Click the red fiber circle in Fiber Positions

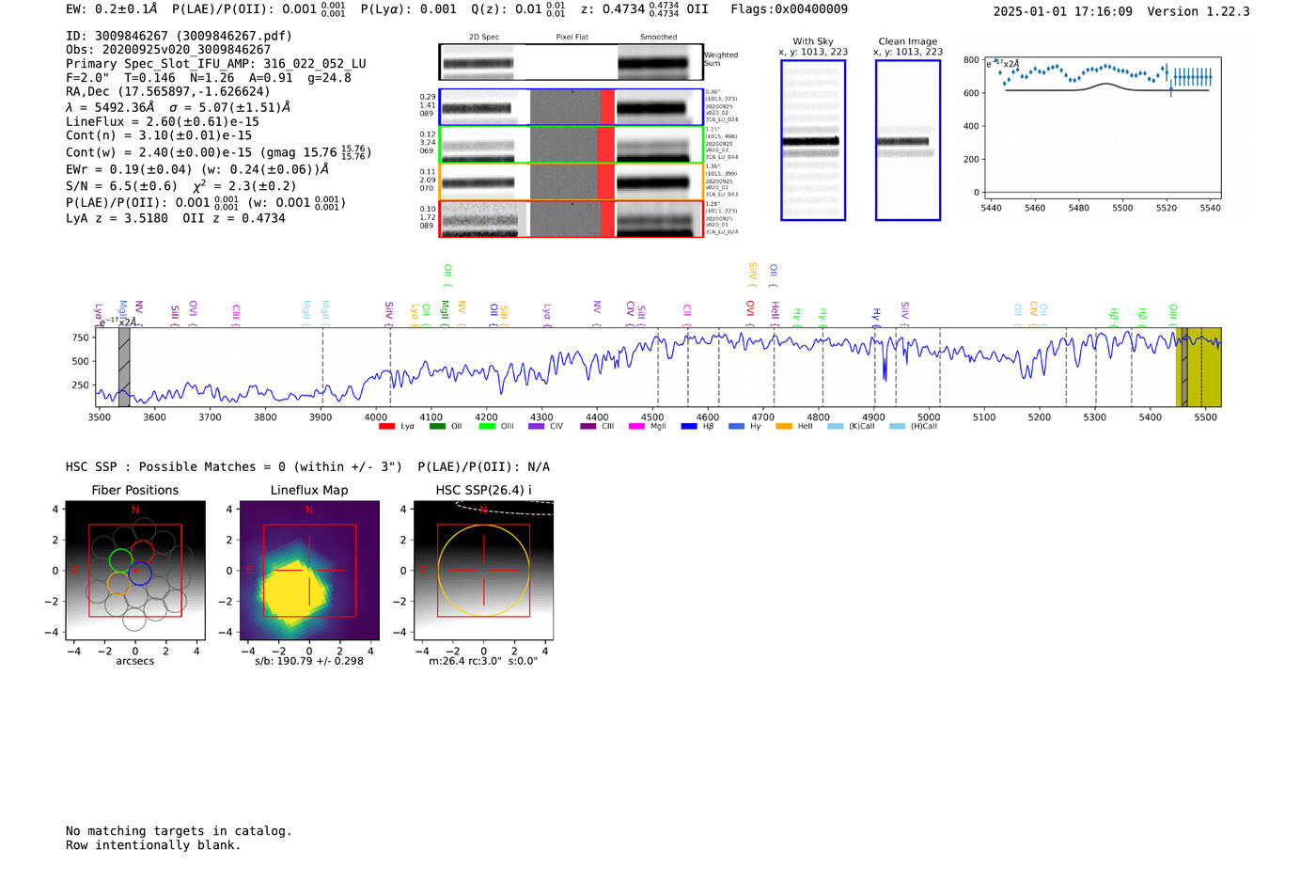[x=143, y=552]
